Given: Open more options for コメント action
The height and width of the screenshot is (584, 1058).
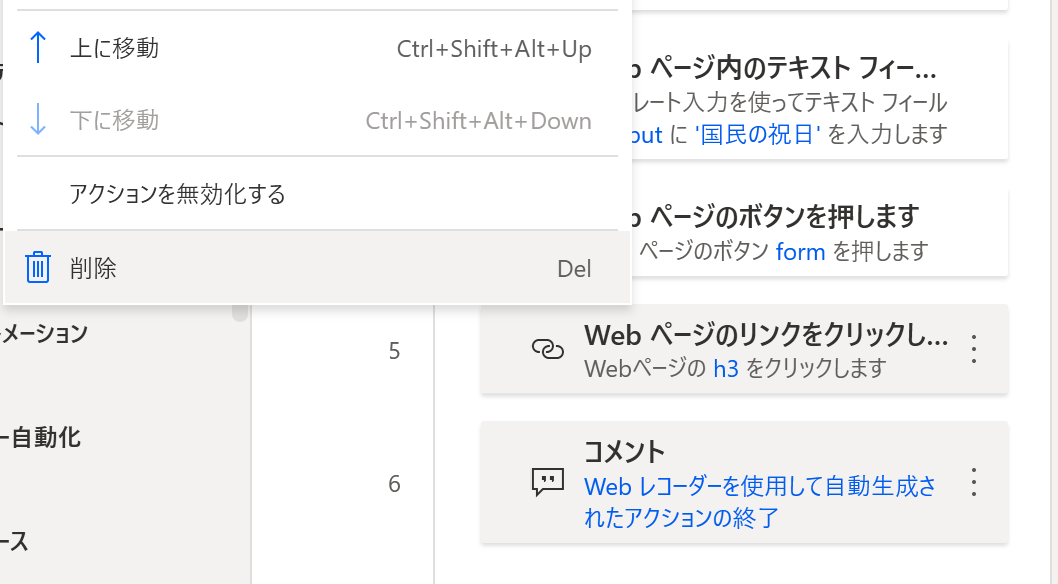Looking at the screenshot, I should pyautogui.click(x=974, y=483).
